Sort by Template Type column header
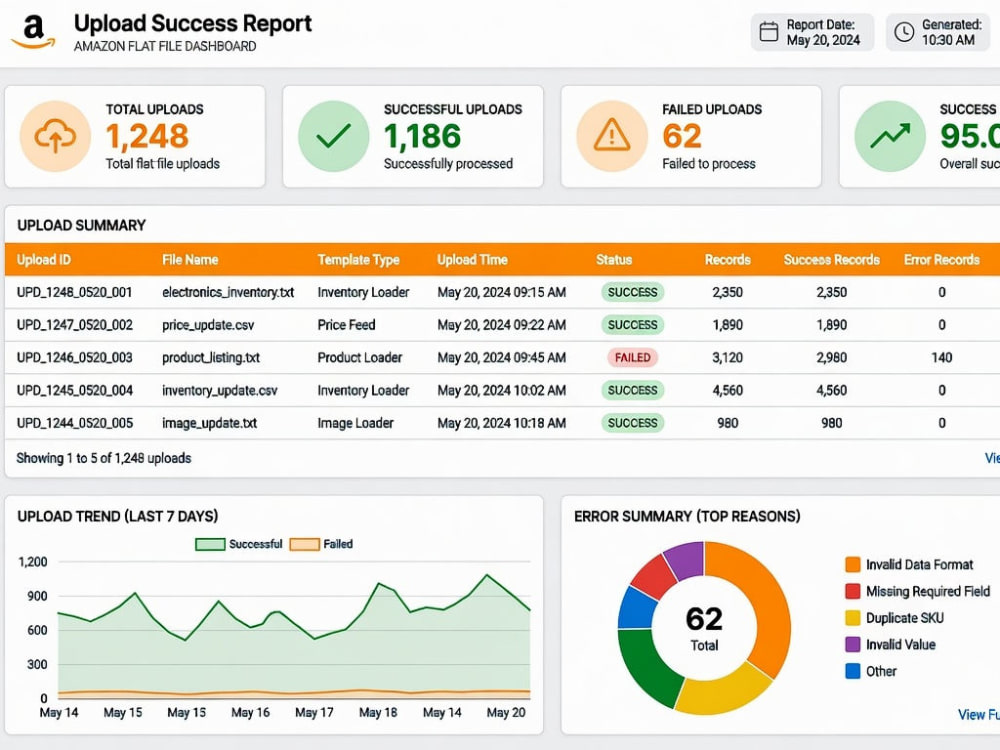This screenshot has height=750, width=1000. point(358,260)
